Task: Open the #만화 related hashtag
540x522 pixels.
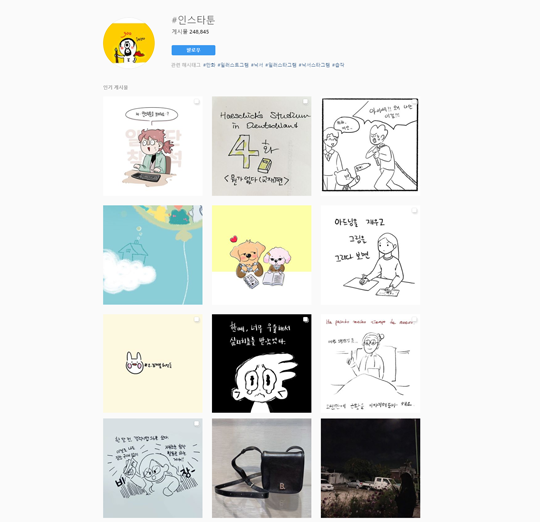Action: pyautogui.click(x=209, y=65)
